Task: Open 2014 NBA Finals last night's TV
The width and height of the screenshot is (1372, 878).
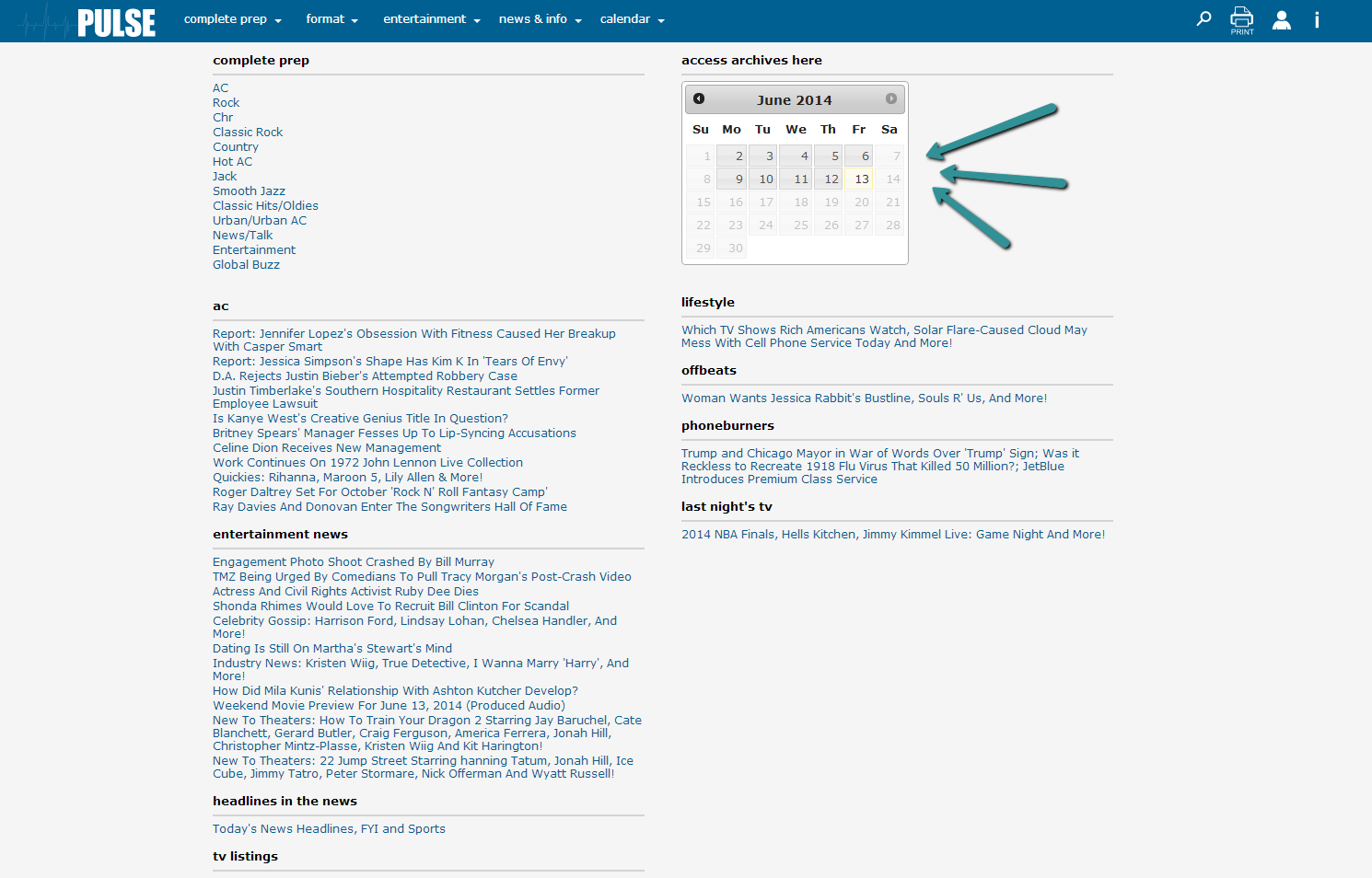Action: tap(893, 535)
